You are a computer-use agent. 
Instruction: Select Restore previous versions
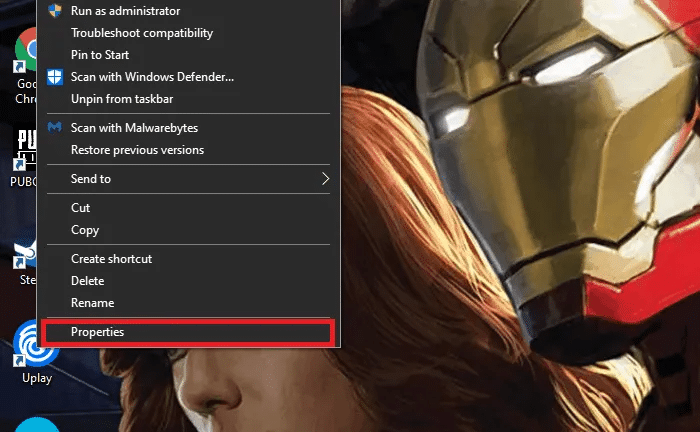(188, 150)
